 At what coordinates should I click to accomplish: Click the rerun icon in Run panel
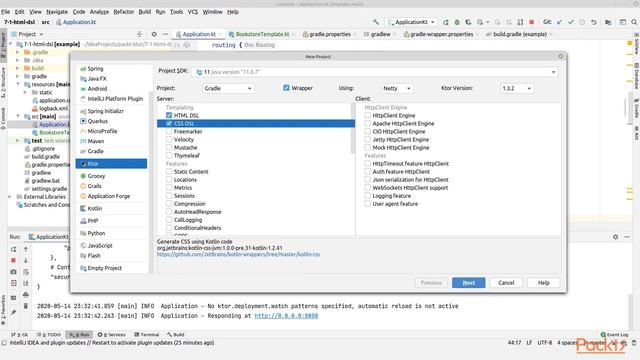click(x=13, y=249)
